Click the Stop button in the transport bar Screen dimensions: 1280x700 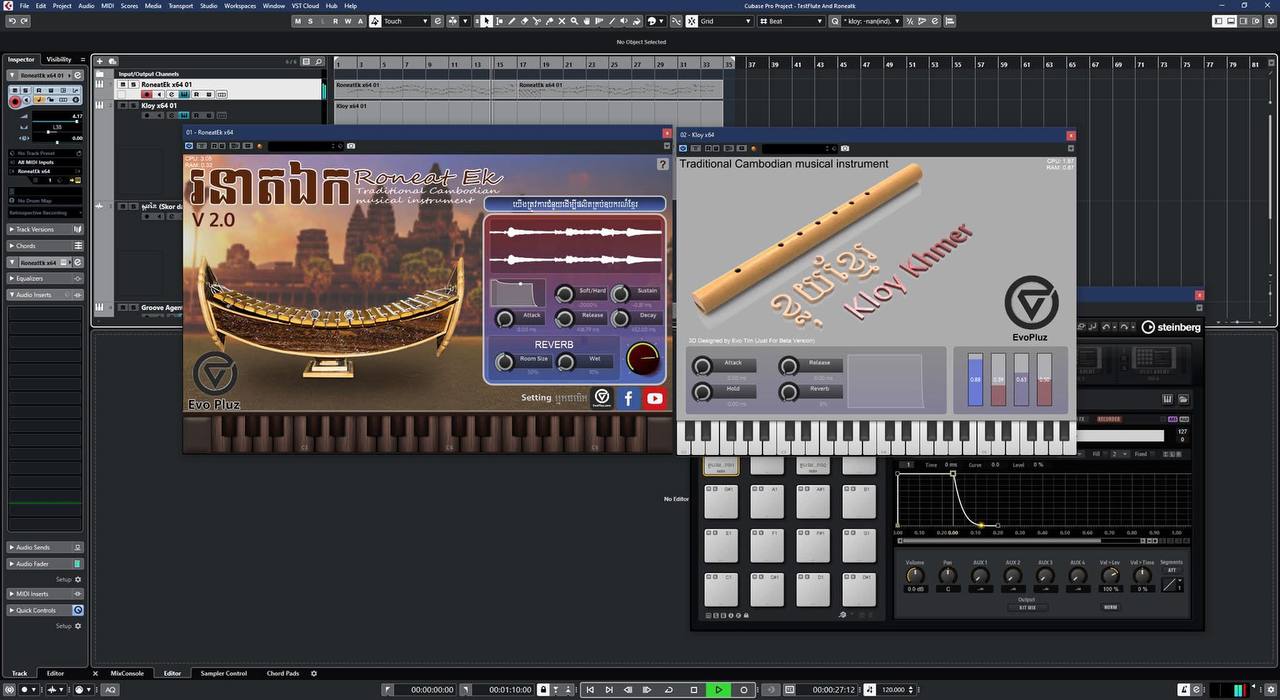tap(694, 690)
